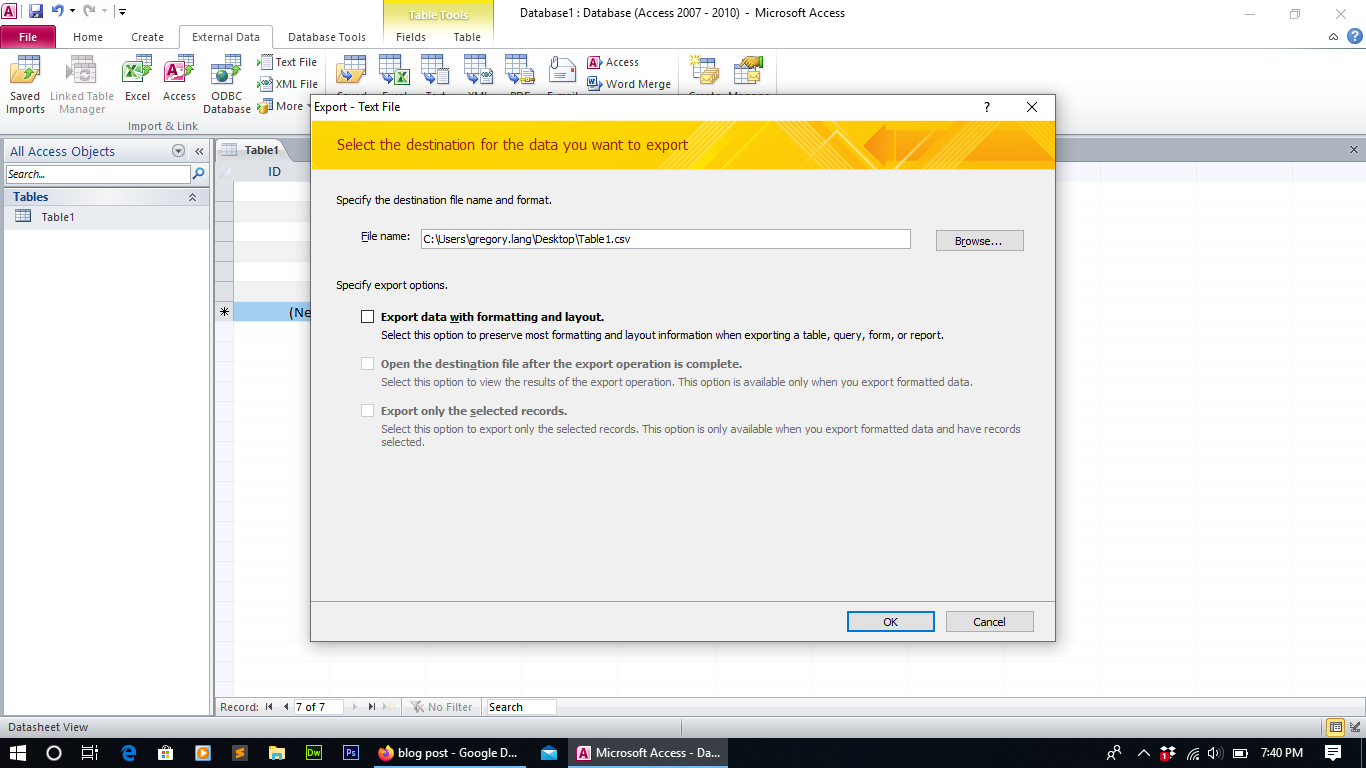Go to previous record button

286,707
